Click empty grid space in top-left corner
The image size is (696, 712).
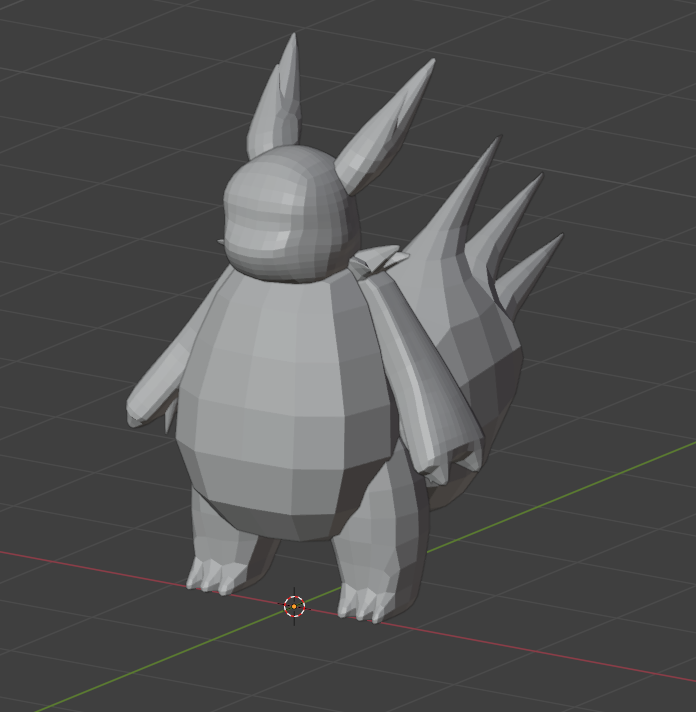pos(60,60)
